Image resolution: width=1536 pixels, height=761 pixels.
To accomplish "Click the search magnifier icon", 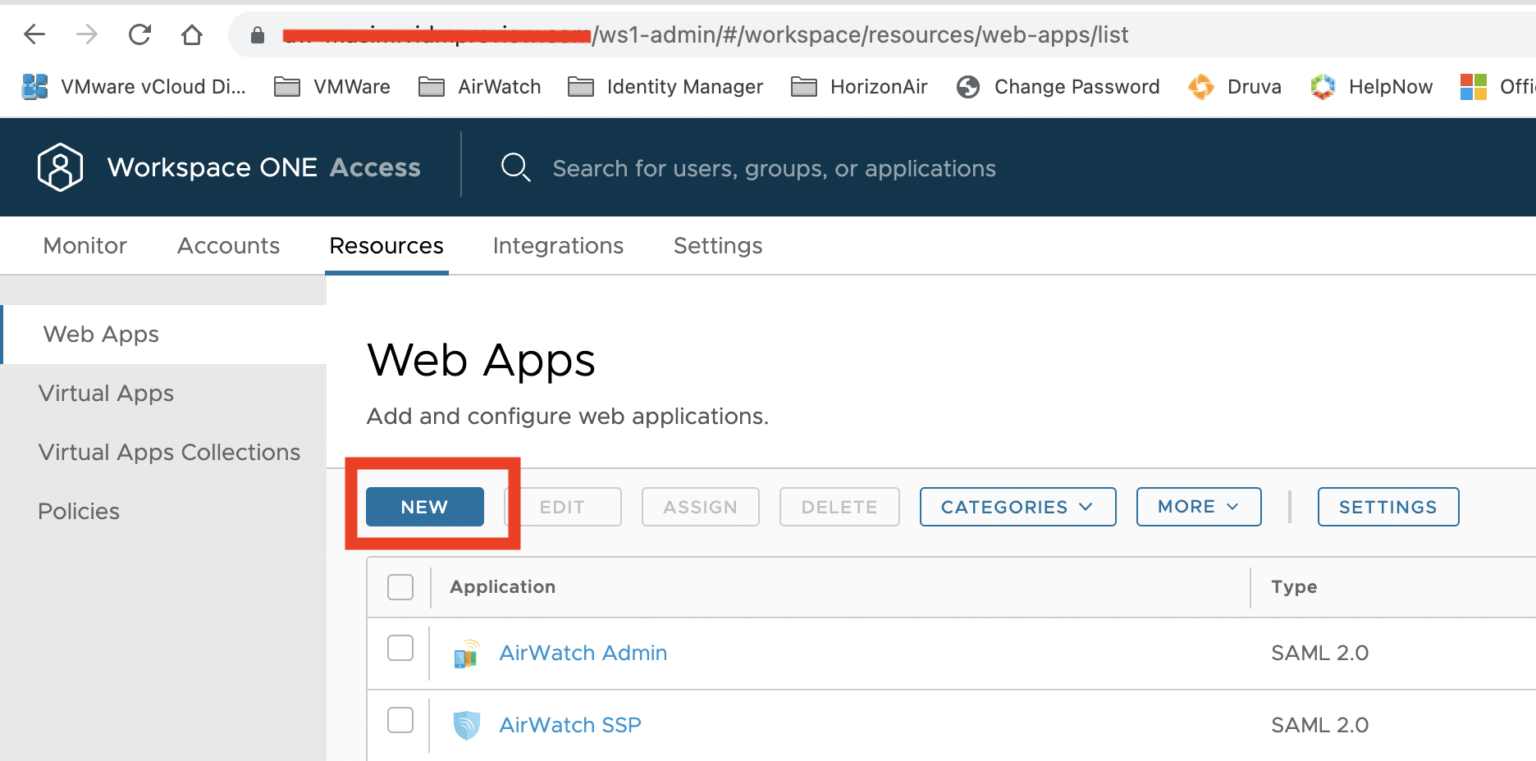I will [516, 167].
